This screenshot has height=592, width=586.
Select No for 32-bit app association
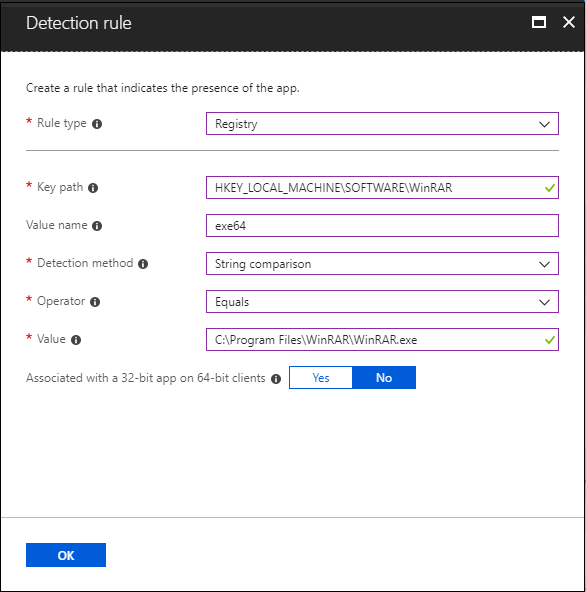(x=384, y=378)
